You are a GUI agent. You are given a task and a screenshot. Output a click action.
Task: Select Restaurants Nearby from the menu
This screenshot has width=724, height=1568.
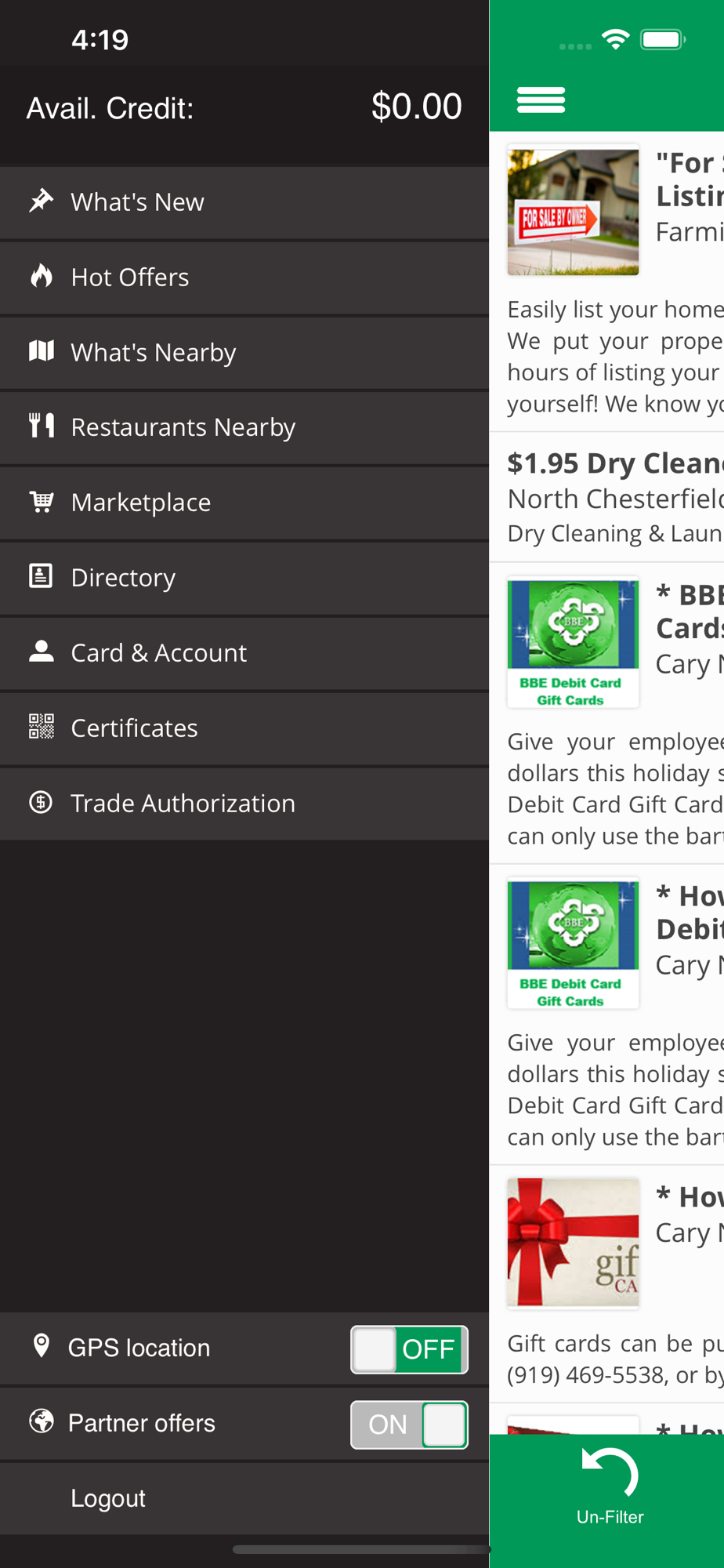(183, 427)
